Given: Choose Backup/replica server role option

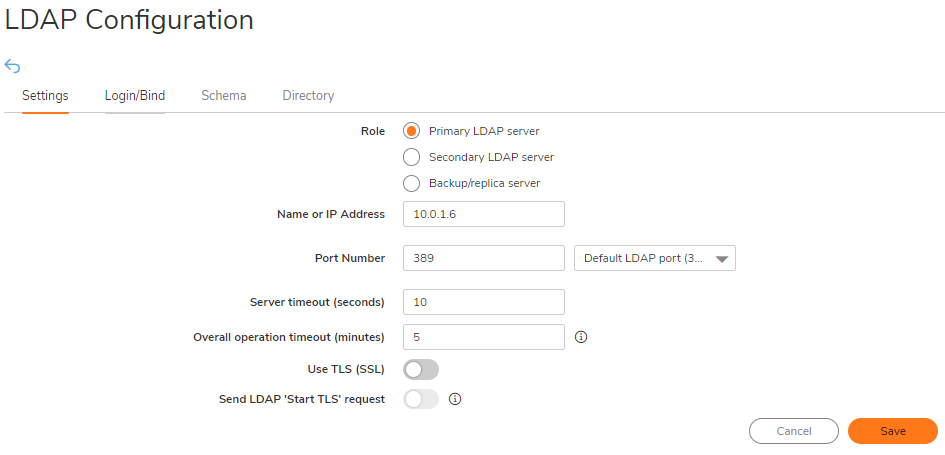Looking at the screenshot, I should 411,183.
